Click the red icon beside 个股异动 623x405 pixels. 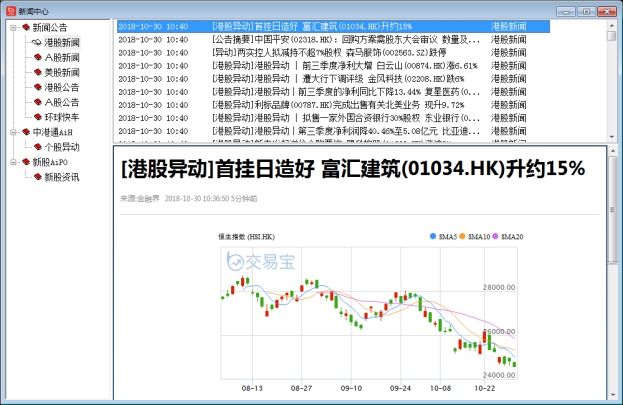click(x=36, y=147)
